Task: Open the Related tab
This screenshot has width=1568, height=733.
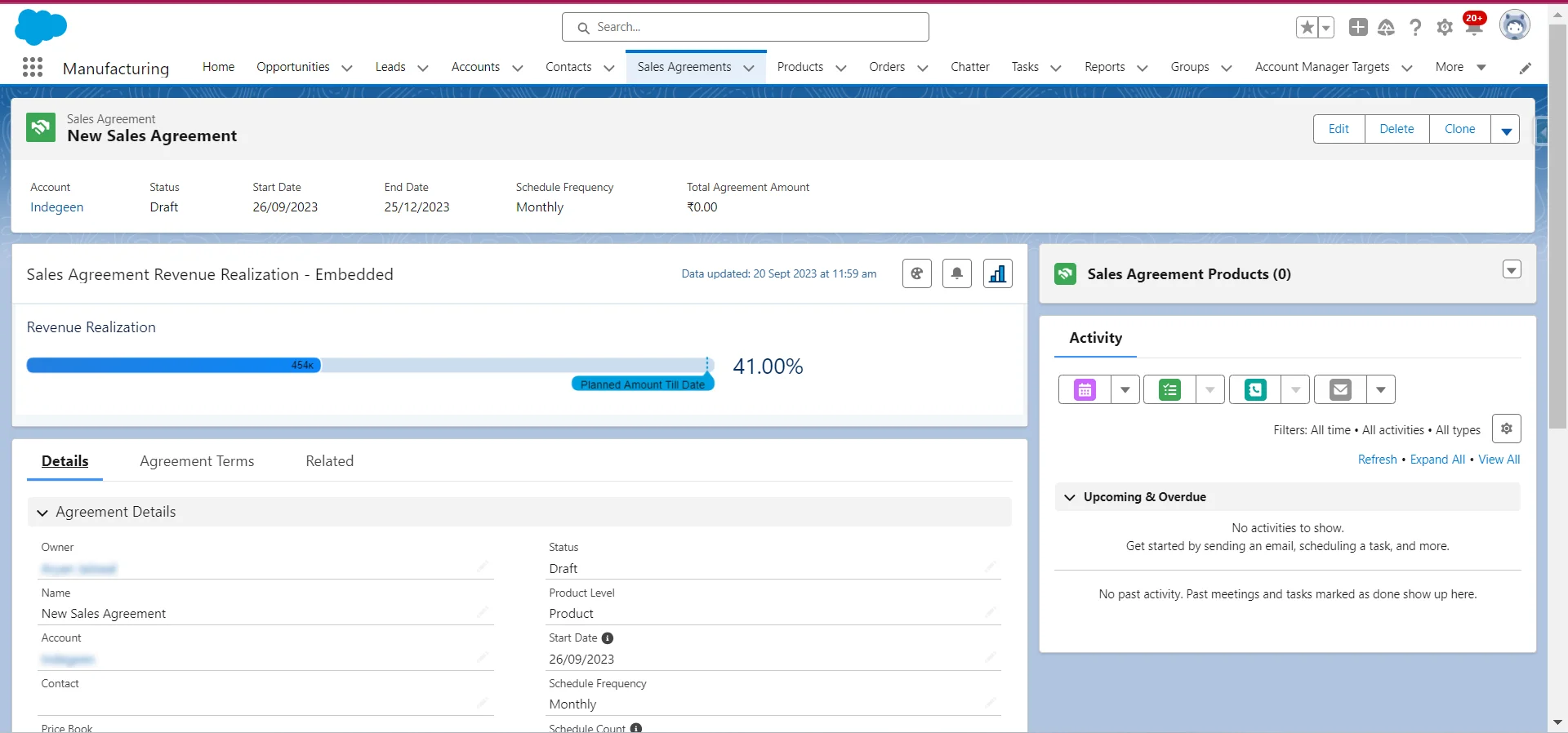Action: coord(329,461)
